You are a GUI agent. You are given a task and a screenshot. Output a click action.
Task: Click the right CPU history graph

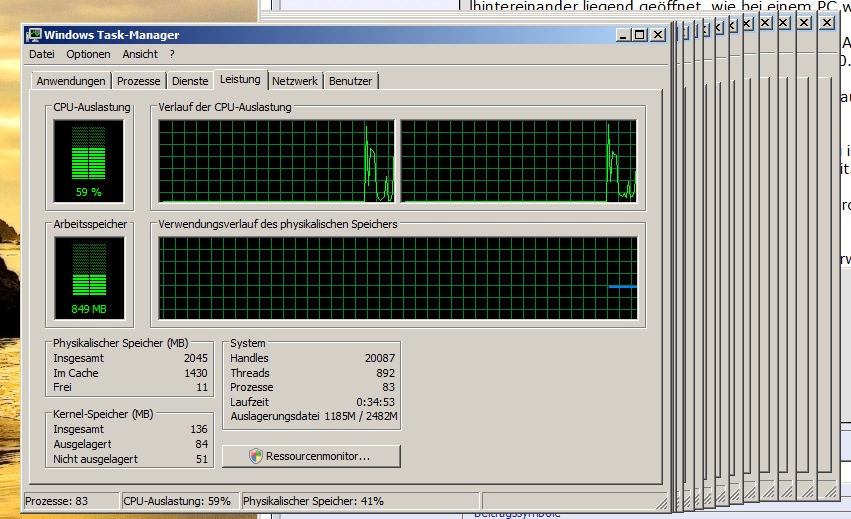[x=518, y=161]
